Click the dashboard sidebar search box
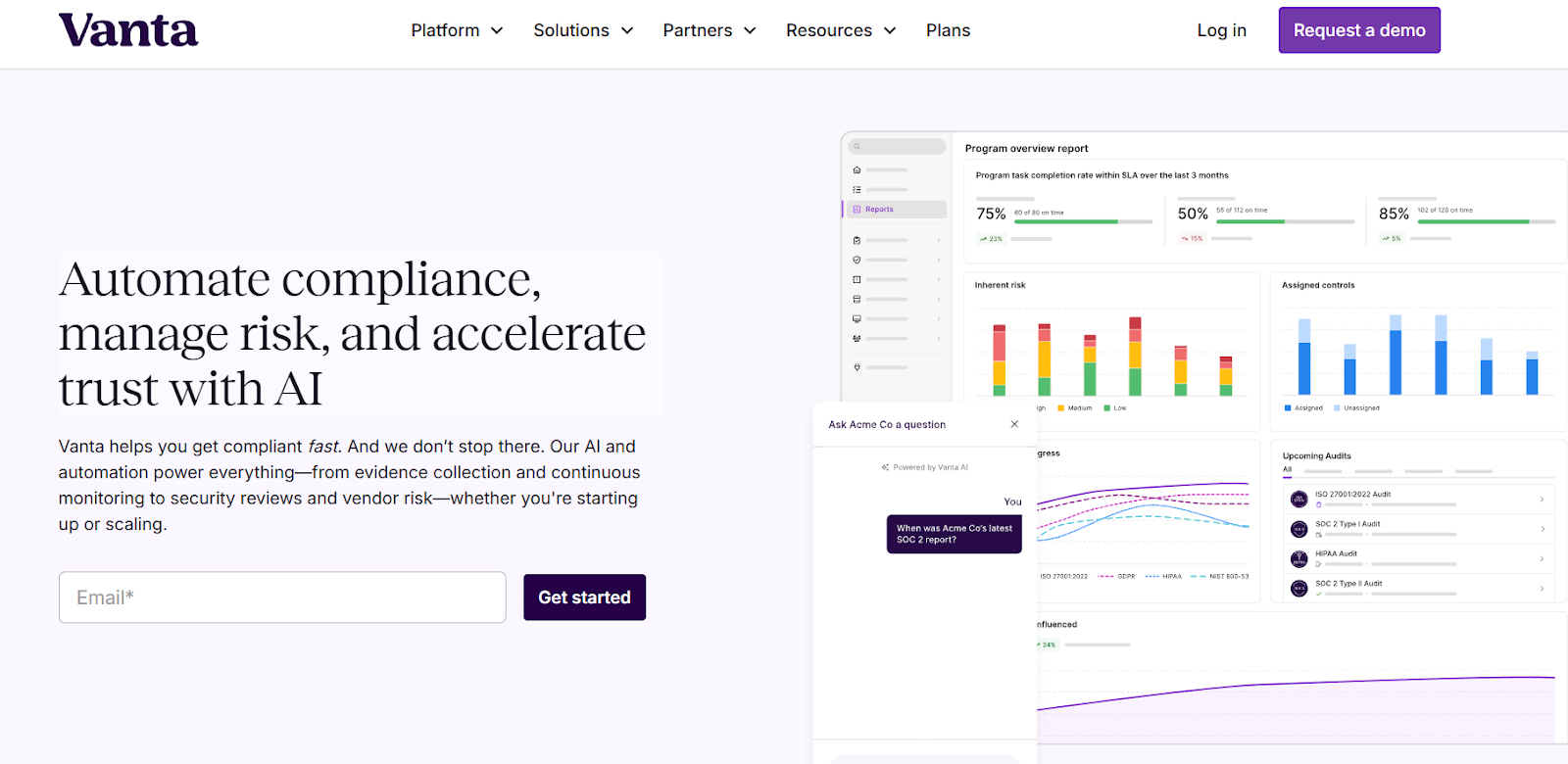This screenshot has height=764, width=1568. tap(897, 147)
